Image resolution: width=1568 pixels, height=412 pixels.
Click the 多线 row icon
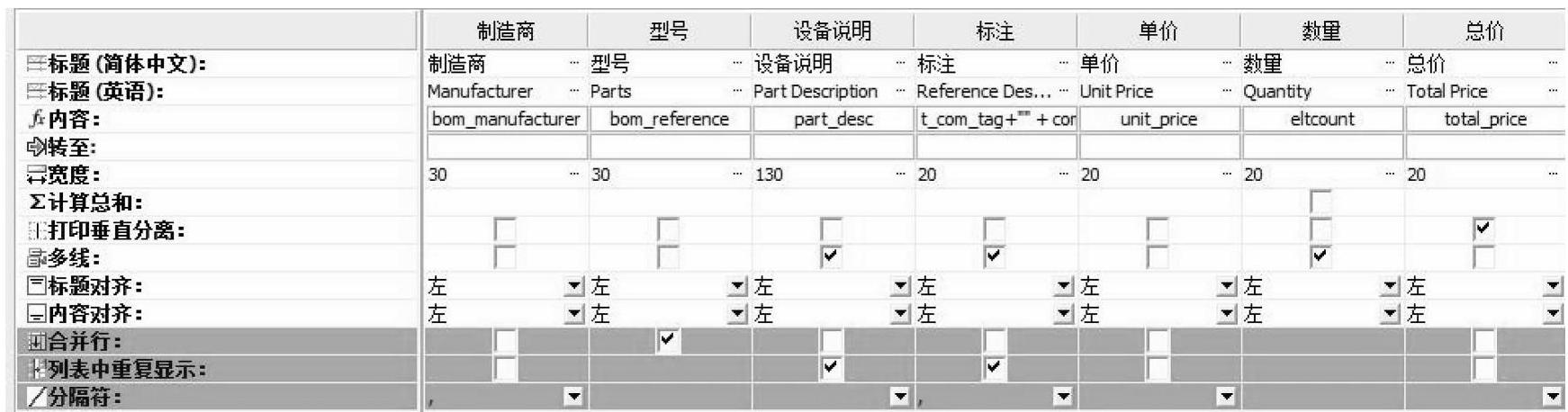pos(36,259)
